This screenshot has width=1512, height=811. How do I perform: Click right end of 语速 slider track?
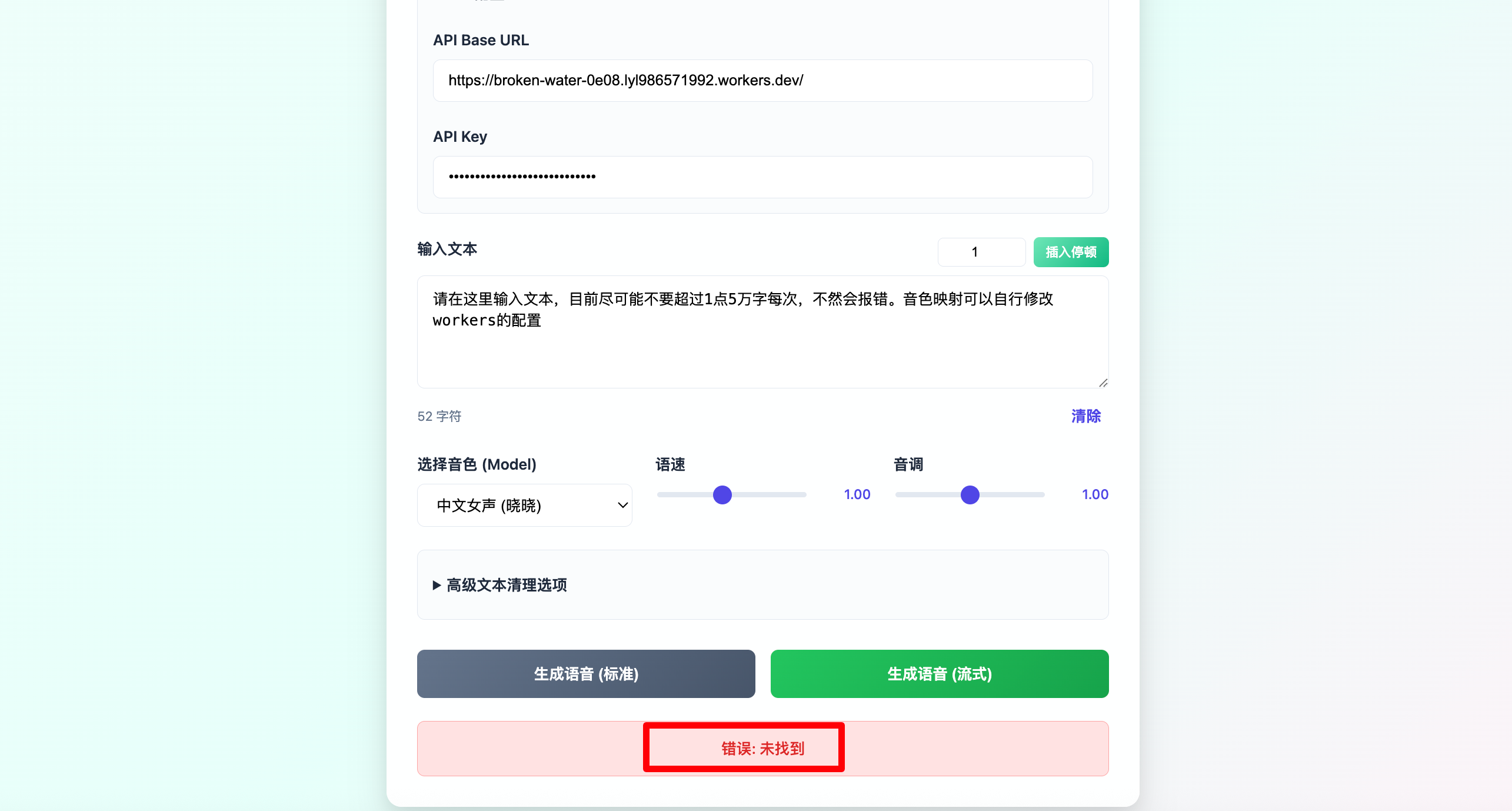point(804,494)
